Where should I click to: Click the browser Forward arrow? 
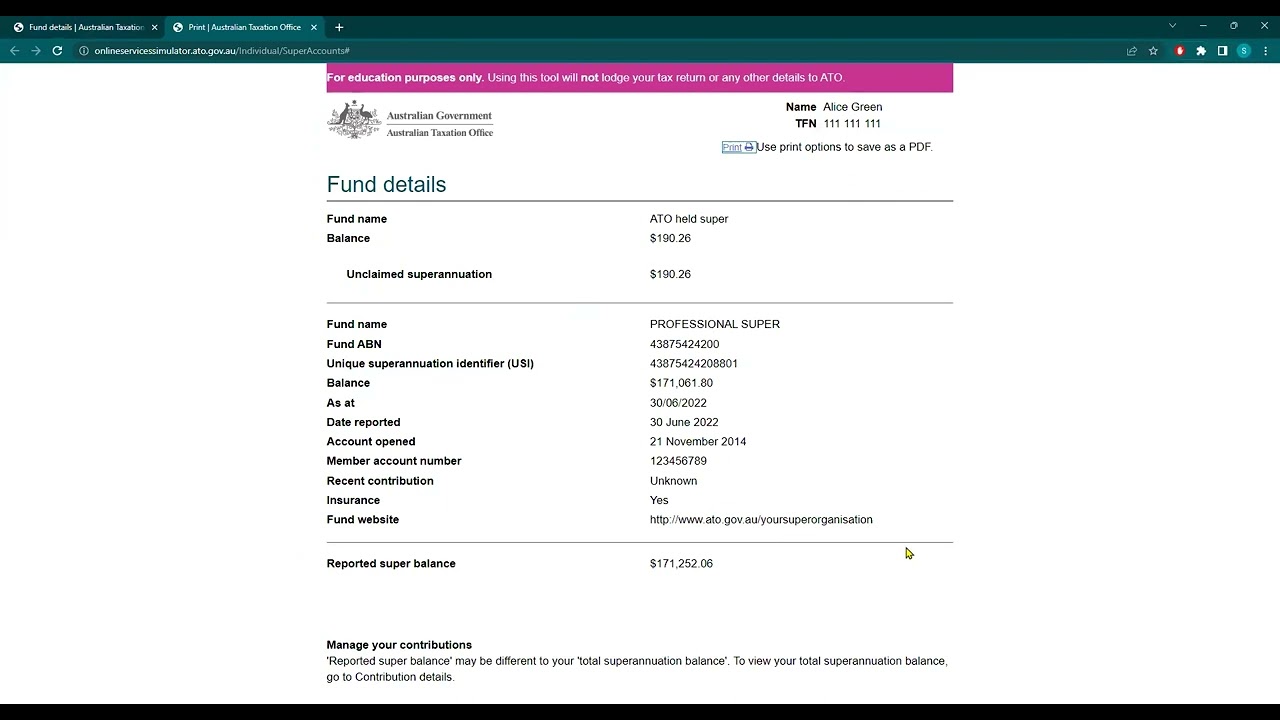click(x=36, y=51)
